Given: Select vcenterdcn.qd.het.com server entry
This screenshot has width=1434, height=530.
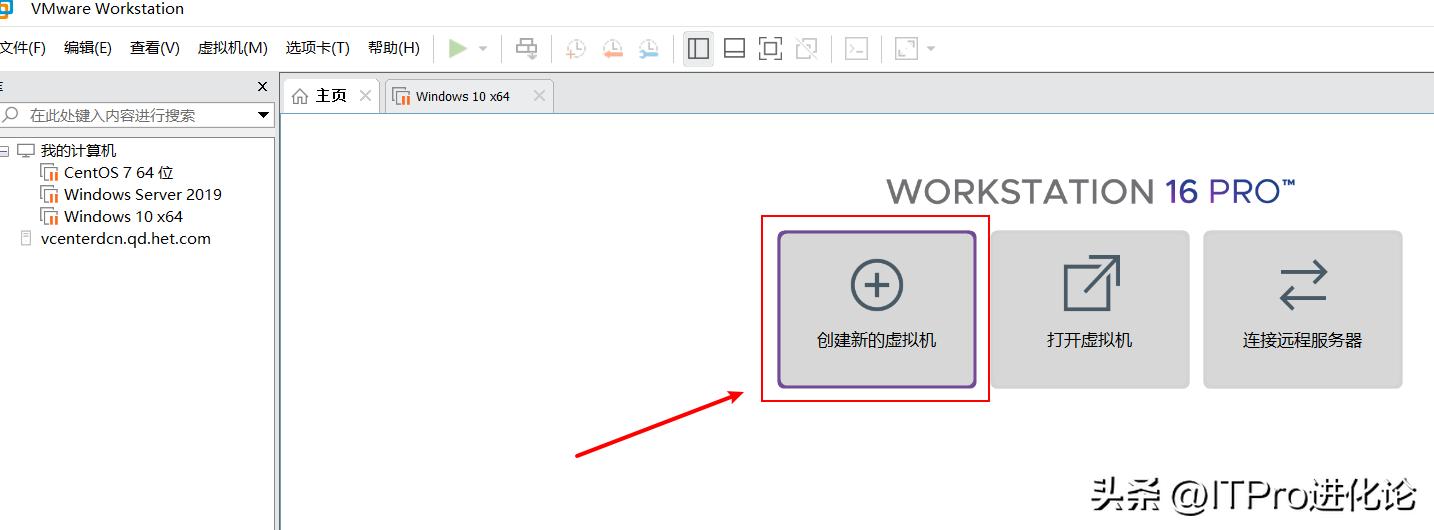Looking at the screenshot, I should (126, 239).
